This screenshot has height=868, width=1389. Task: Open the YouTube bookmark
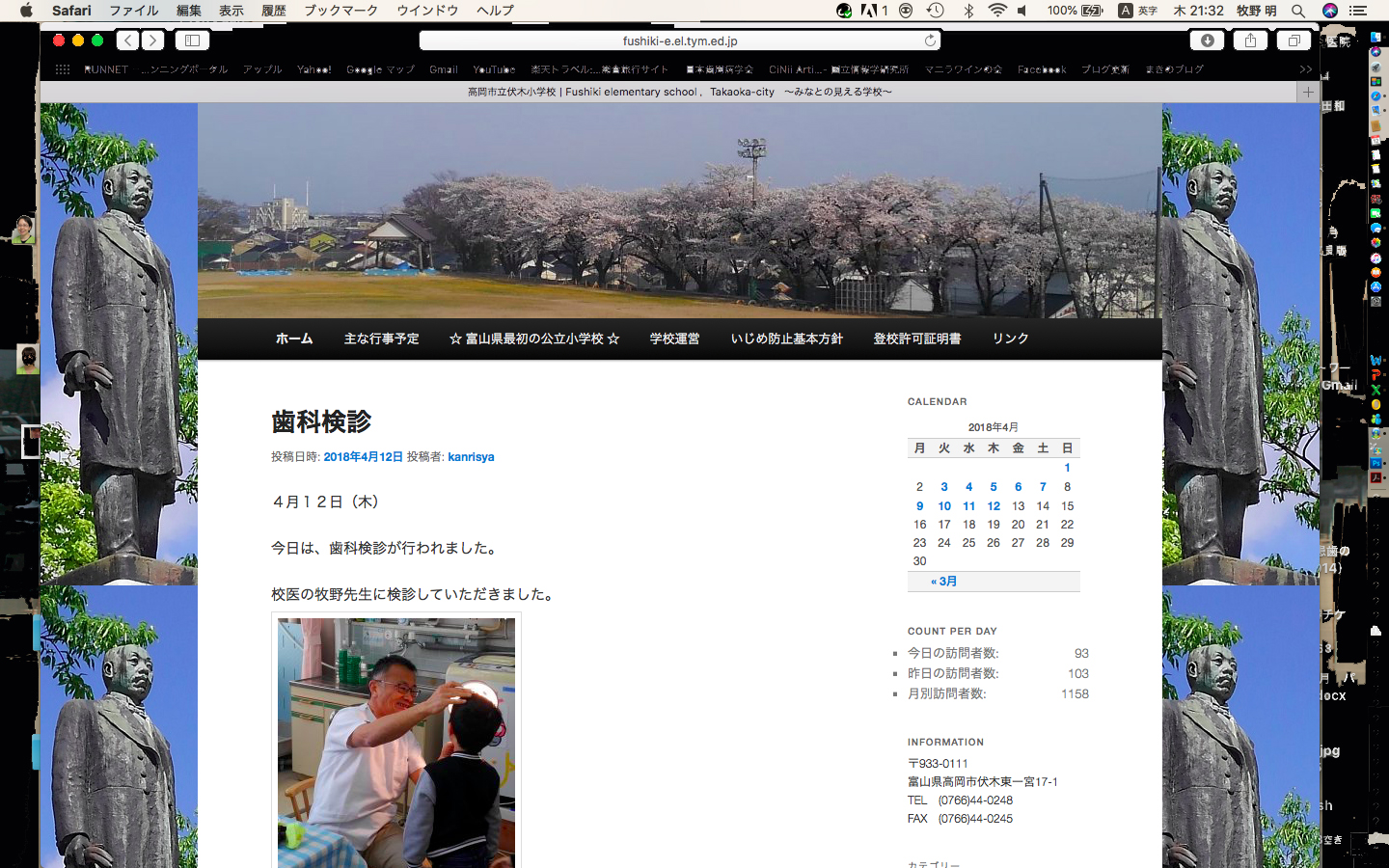(x=494, y=69)
